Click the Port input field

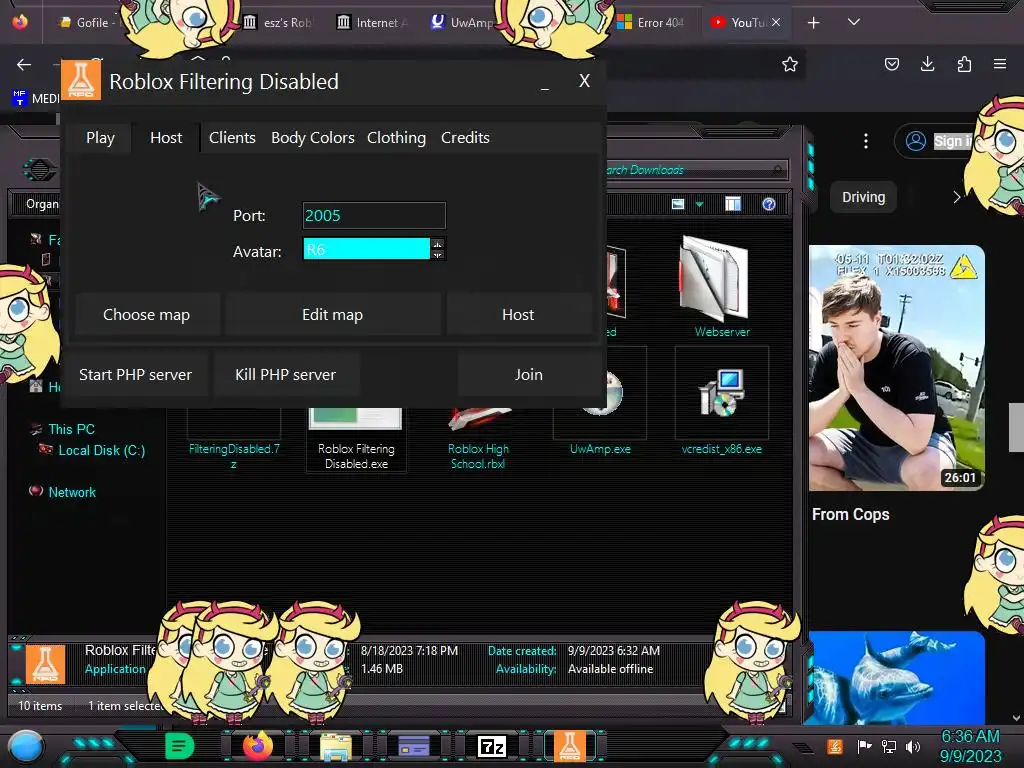(374, 216)
